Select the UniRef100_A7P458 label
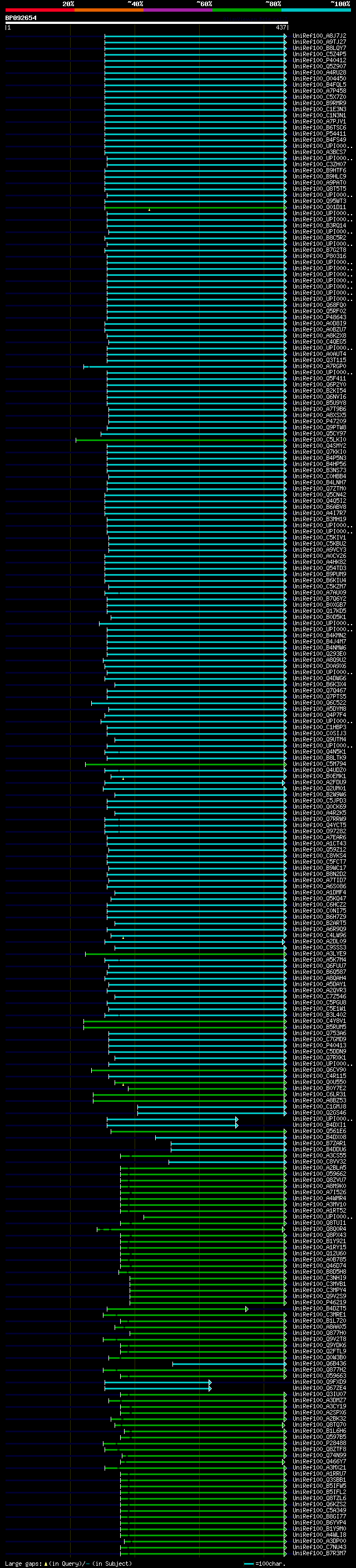This screenshot has height=1568, width=356. click(319, 91)
